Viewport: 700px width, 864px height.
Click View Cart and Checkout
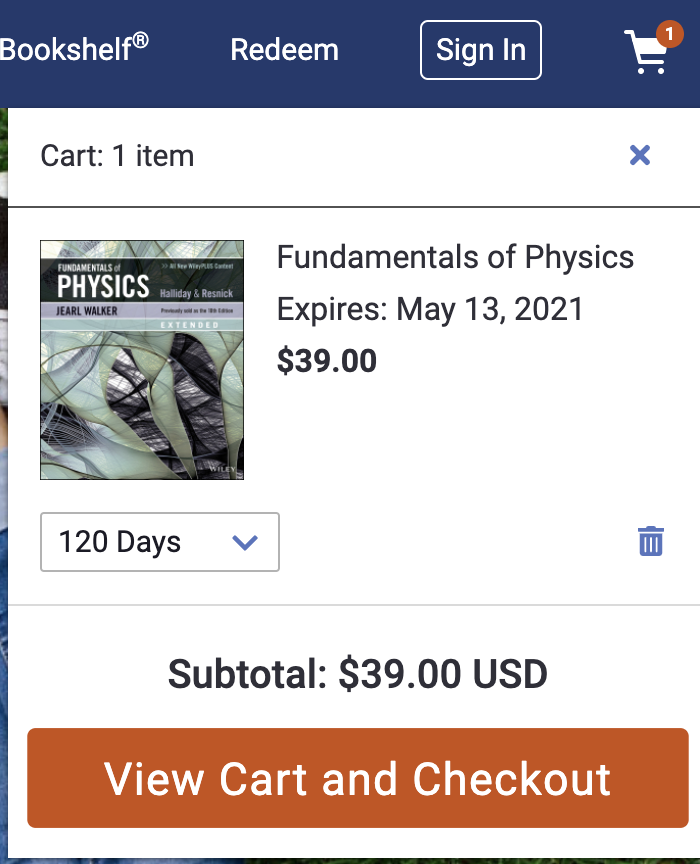pyautogui.click(x=357, y=778)
